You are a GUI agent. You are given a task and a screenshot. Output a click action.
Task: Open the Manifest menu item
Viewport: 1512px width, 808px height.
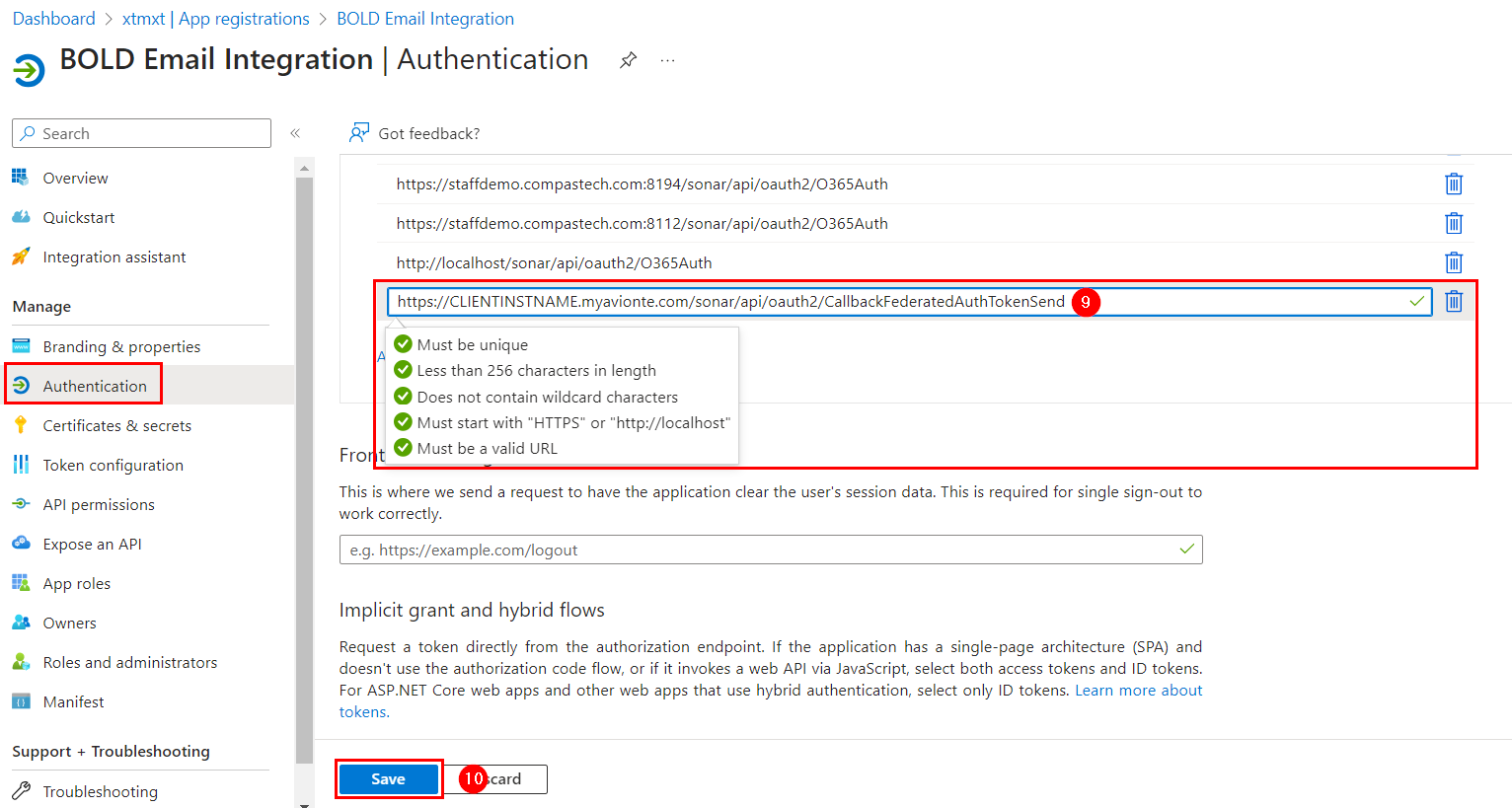point(73,701)
